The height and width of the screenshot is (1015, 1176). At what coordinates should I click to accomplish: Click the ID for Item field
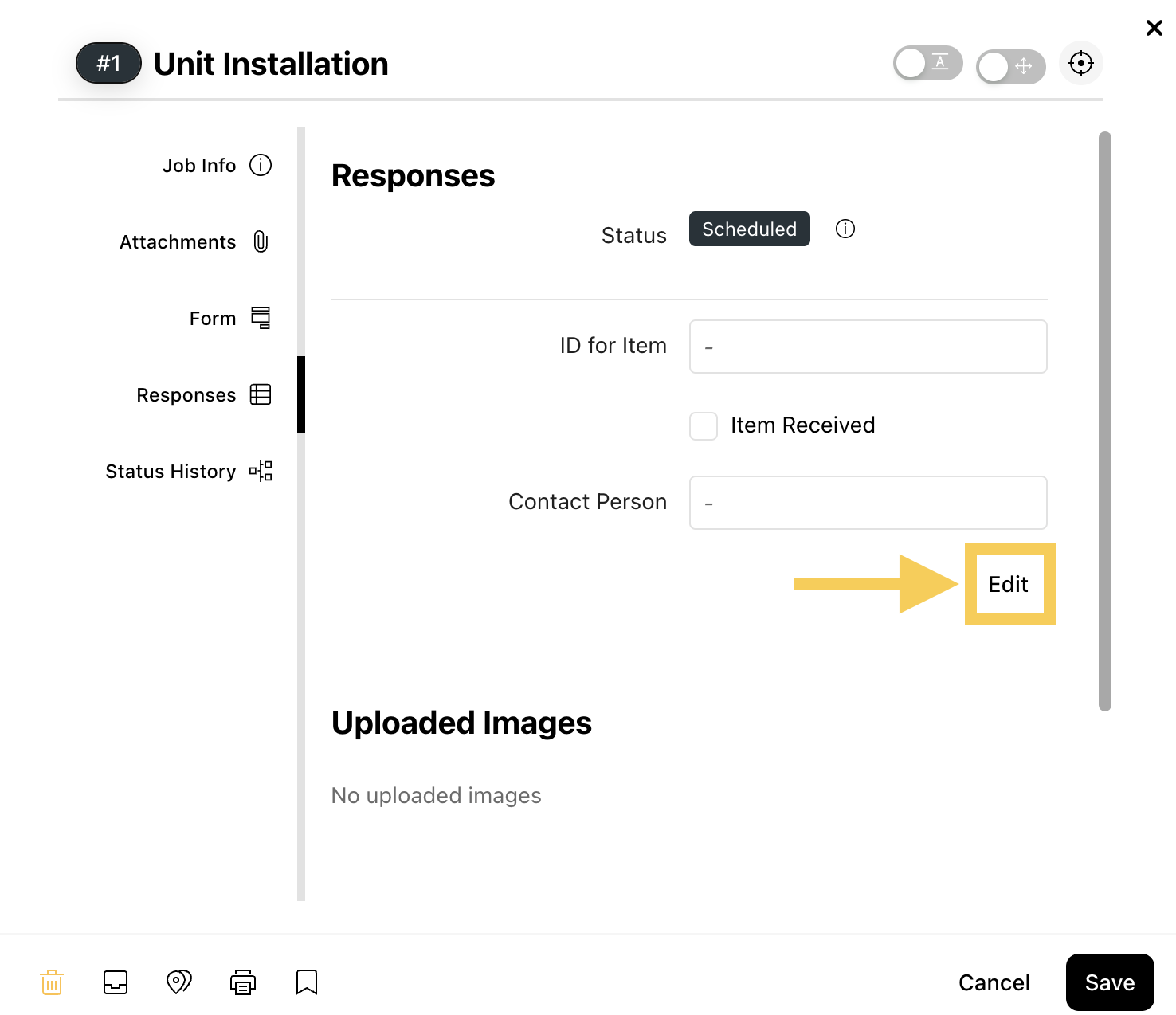coord(868,347)
